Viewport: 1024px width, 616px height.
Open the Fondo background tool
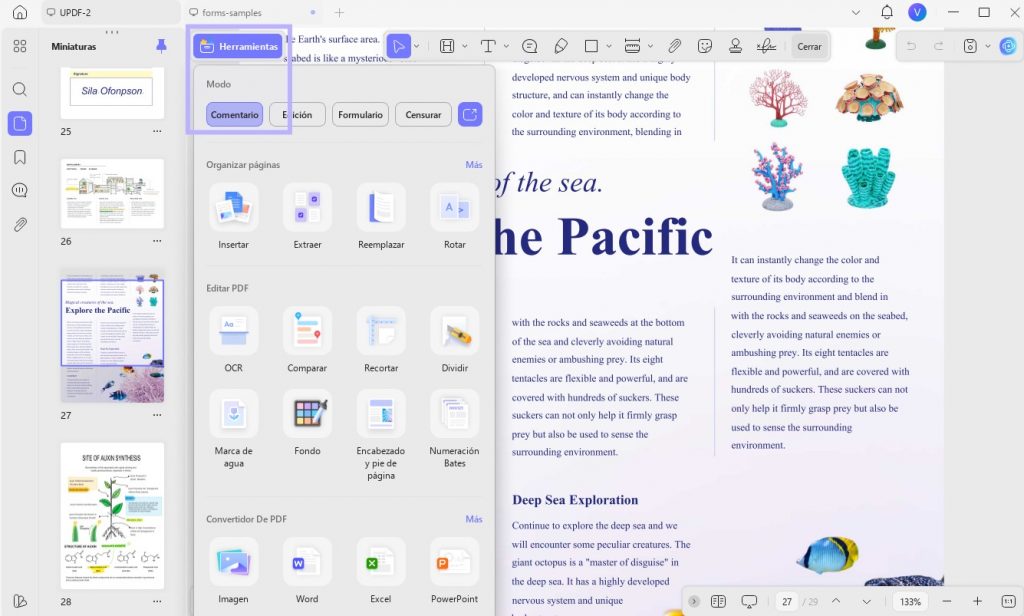307,424
